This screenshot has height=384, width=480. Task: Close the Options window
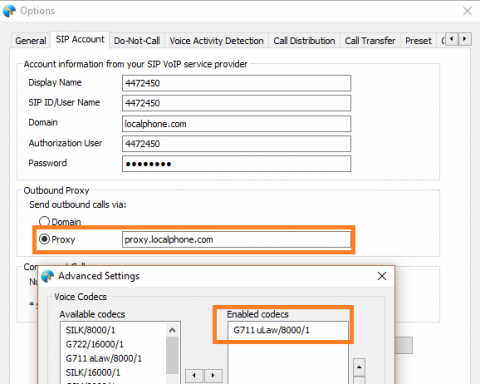(467, 11)
